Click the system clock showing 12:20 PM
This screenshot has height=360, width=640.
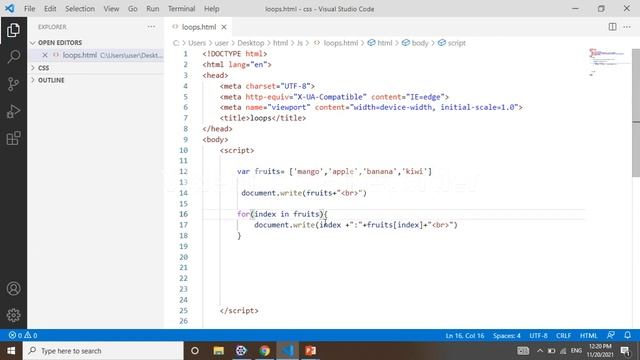tap(600, 351)
